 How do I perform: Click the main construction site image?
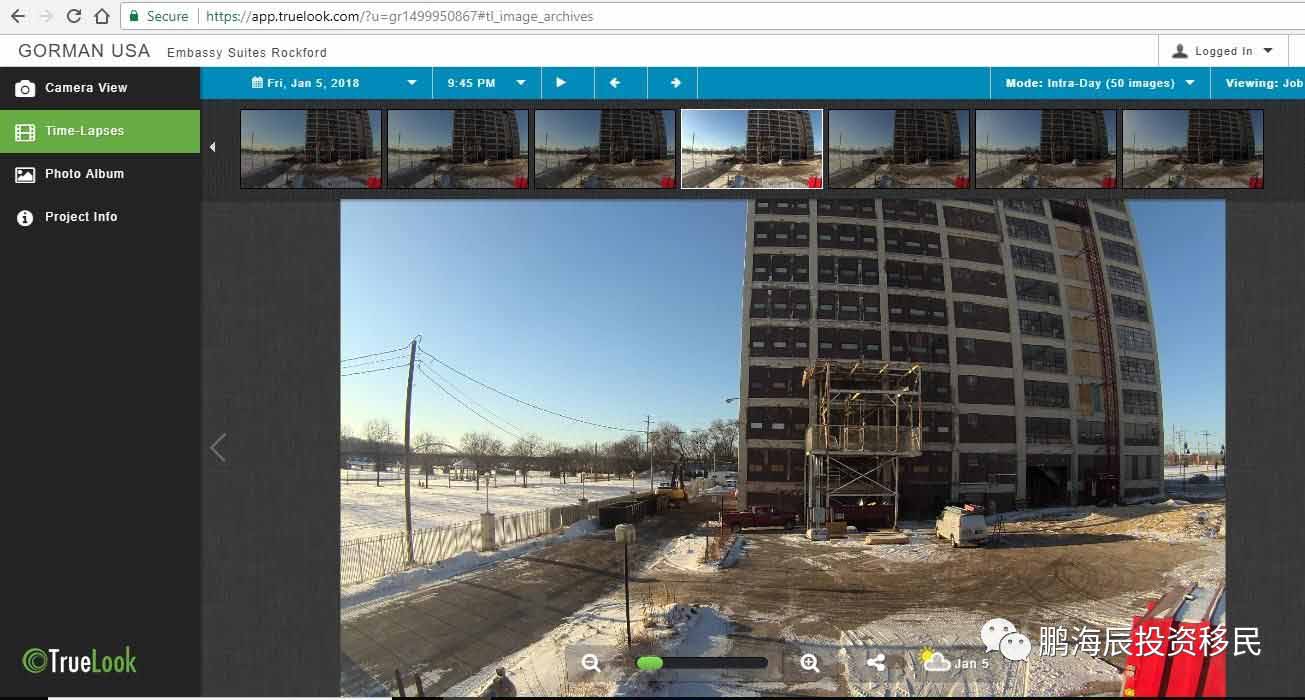(783, 448)
